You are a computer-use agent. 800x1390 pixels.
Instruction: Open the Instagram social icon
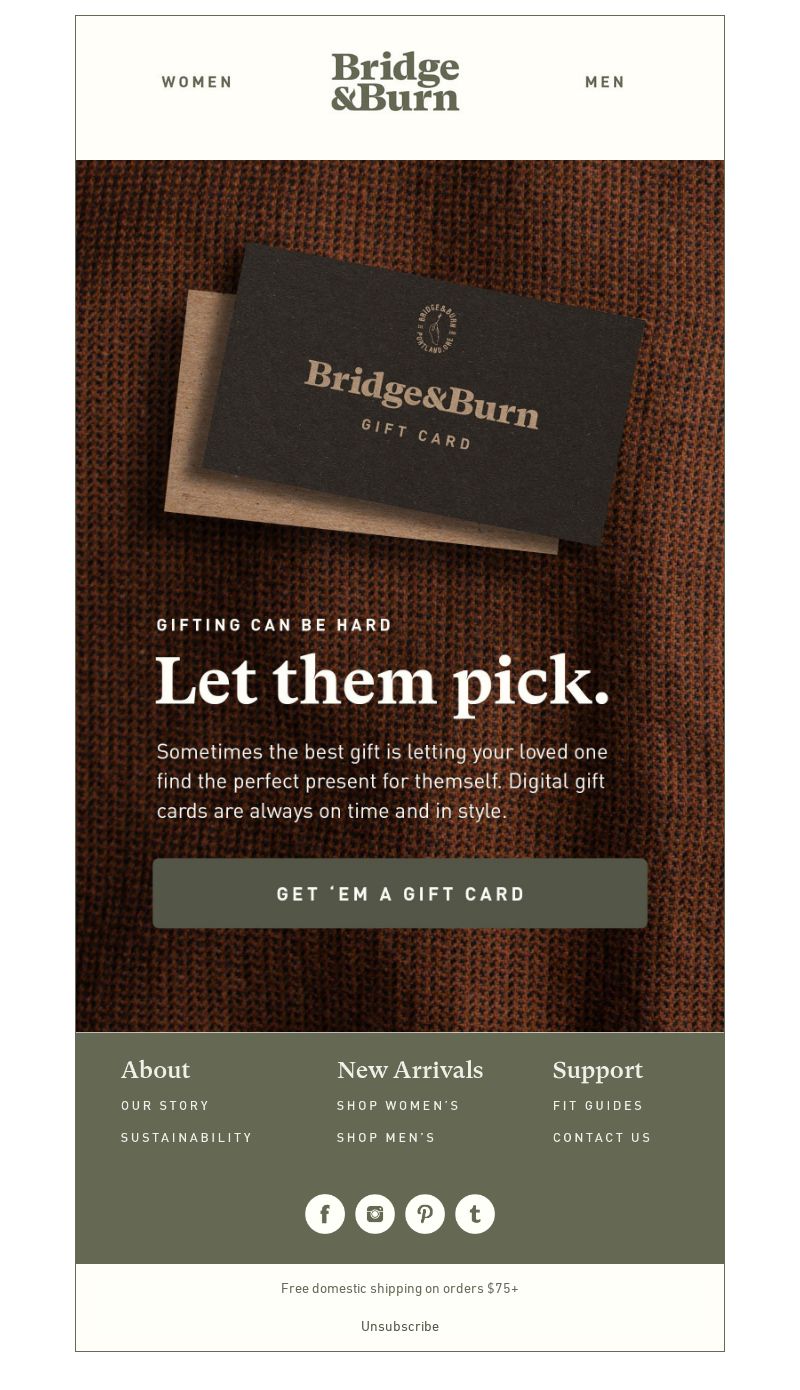[x=375, y=1214]
